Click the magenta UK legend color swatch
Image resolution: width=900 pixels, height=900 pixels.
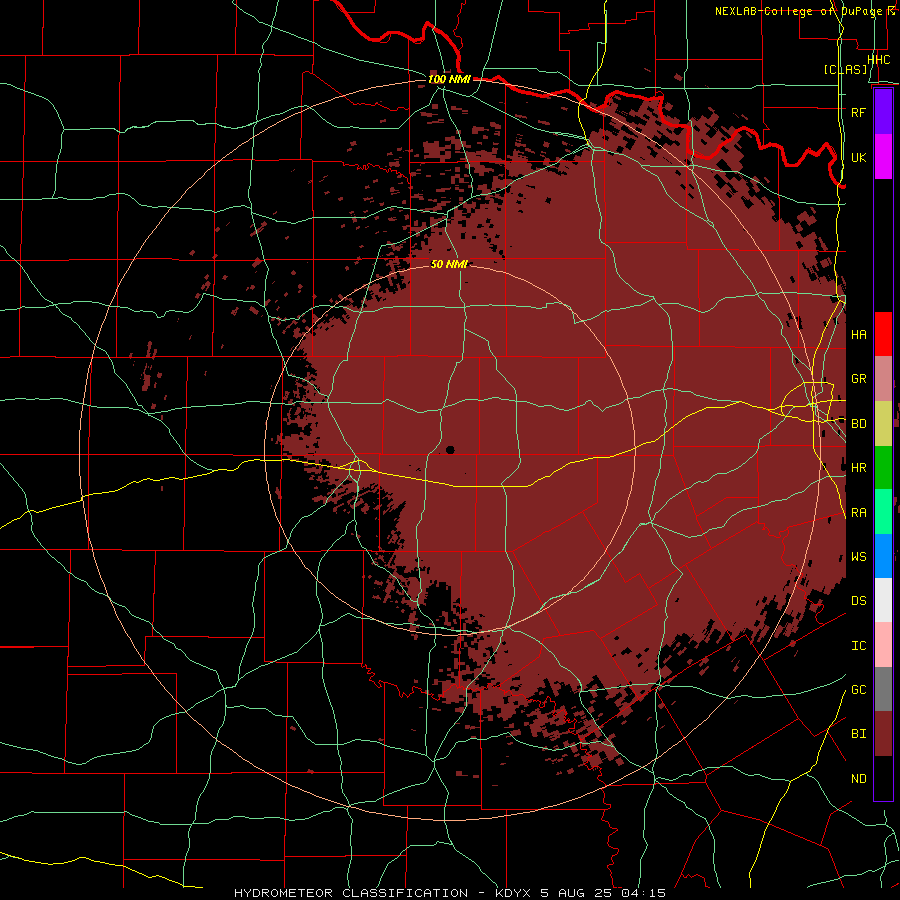click(883, 157)
